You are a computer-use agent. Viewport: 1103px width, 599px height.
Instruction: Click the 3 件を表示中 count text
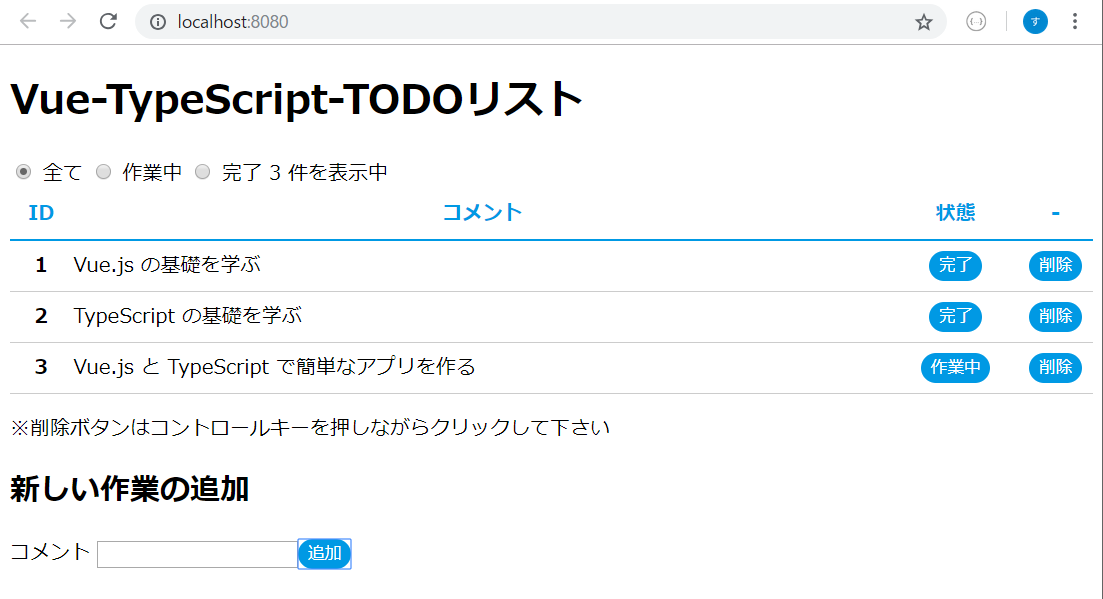pos(329,172)
